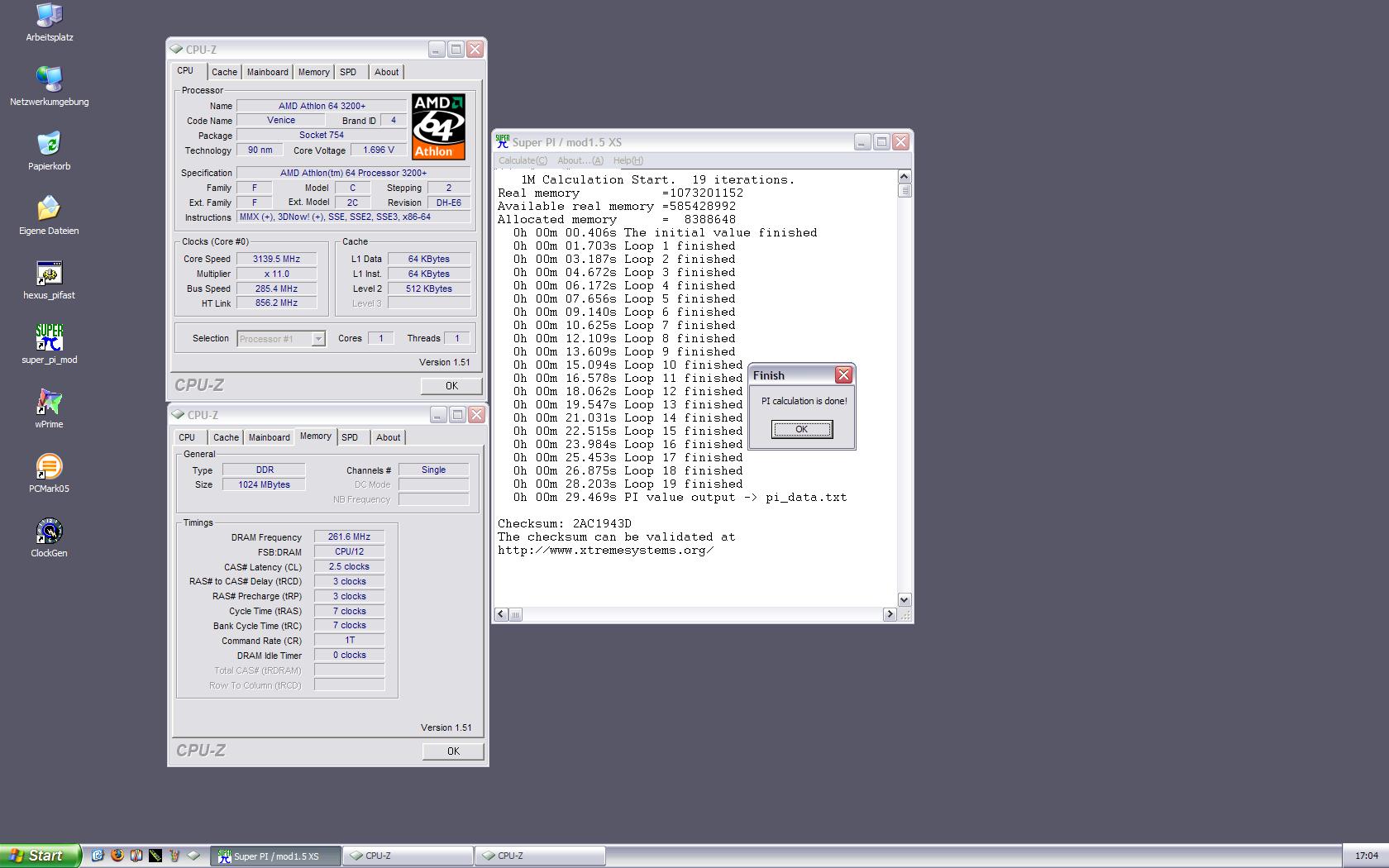Select the Memory tab in lower CPU-Z
The height and width of the screenshot is (868, 1389).
316,436
